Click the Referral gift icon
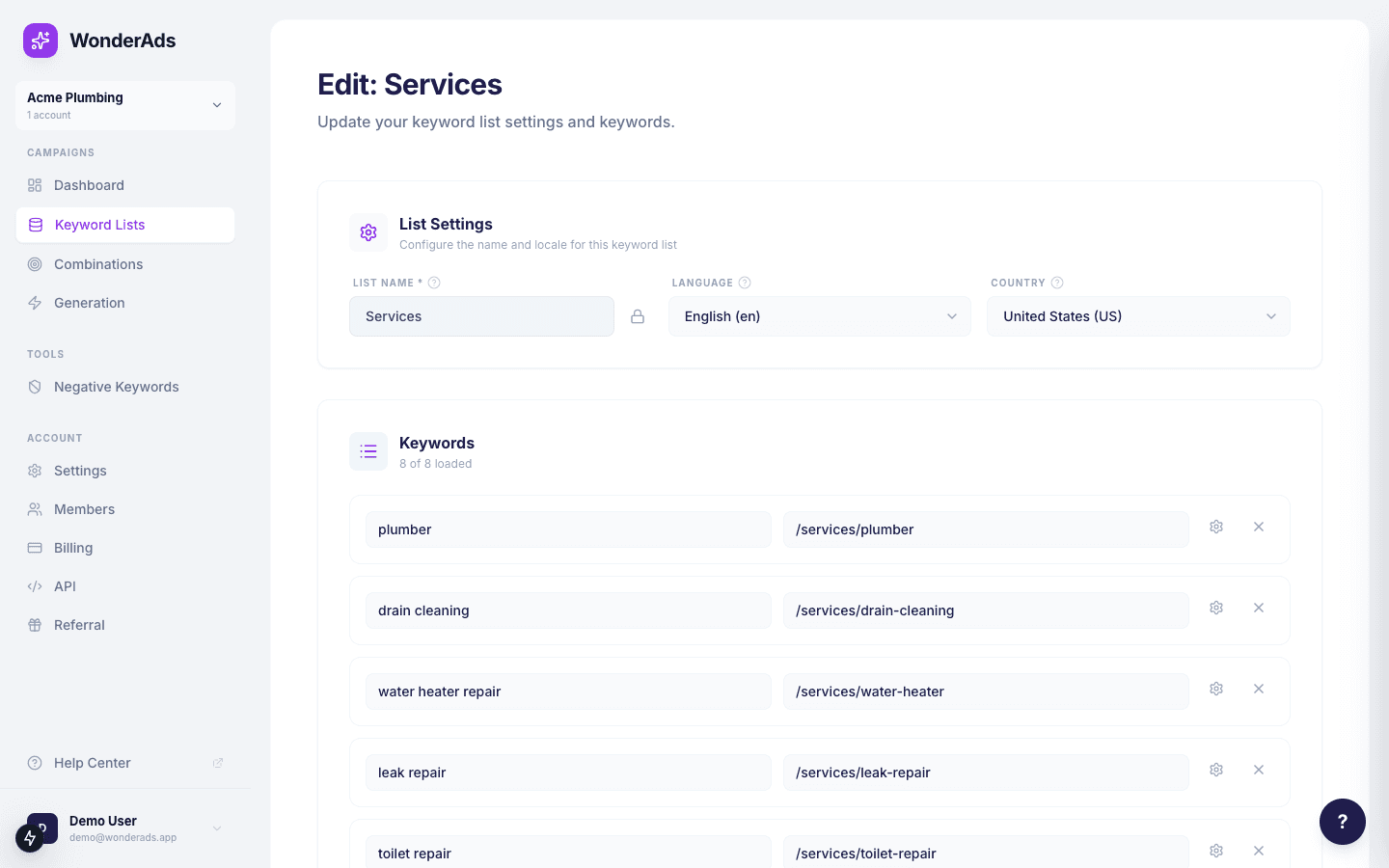1389x868 pixels. (35, 625)
